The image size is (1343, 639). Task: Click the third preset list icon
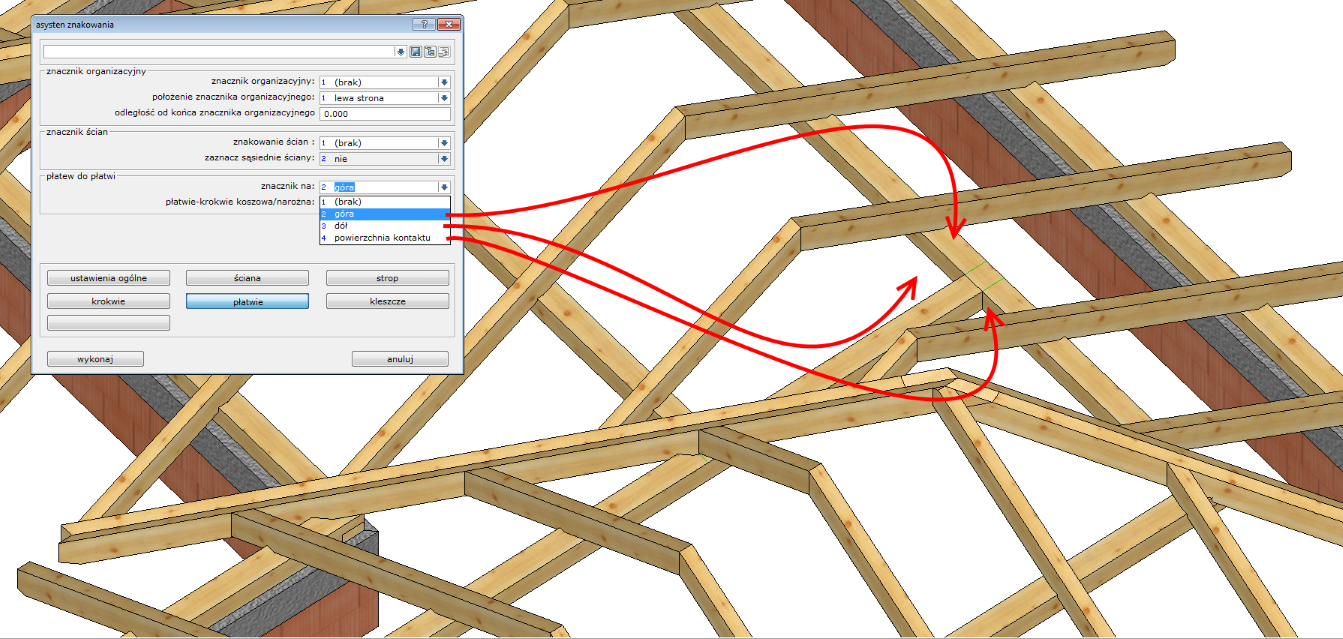(443, 52)
